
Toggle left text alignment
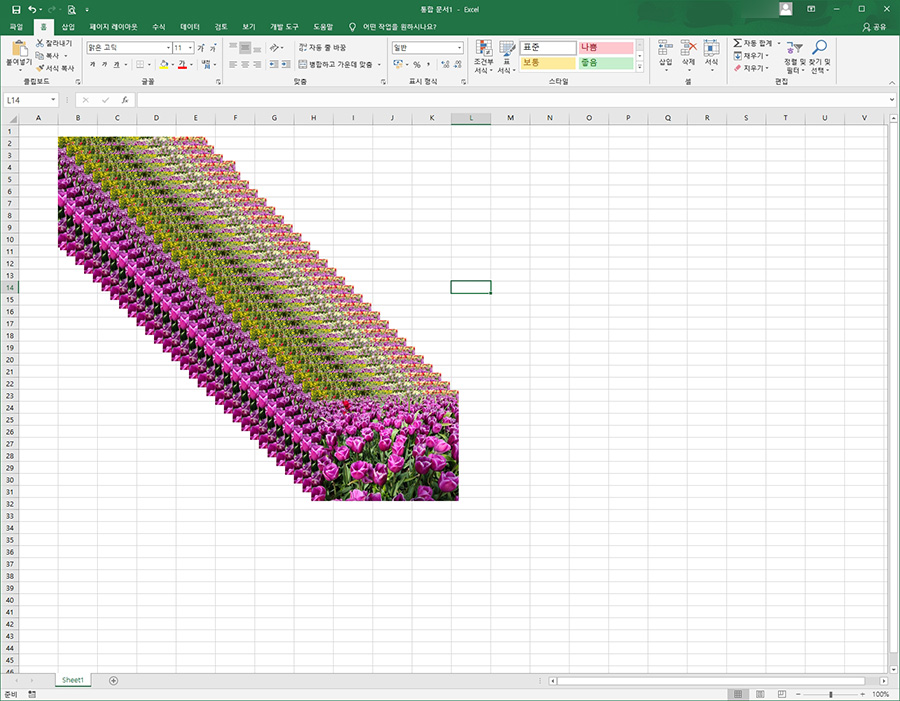click(x=233, y=64)
